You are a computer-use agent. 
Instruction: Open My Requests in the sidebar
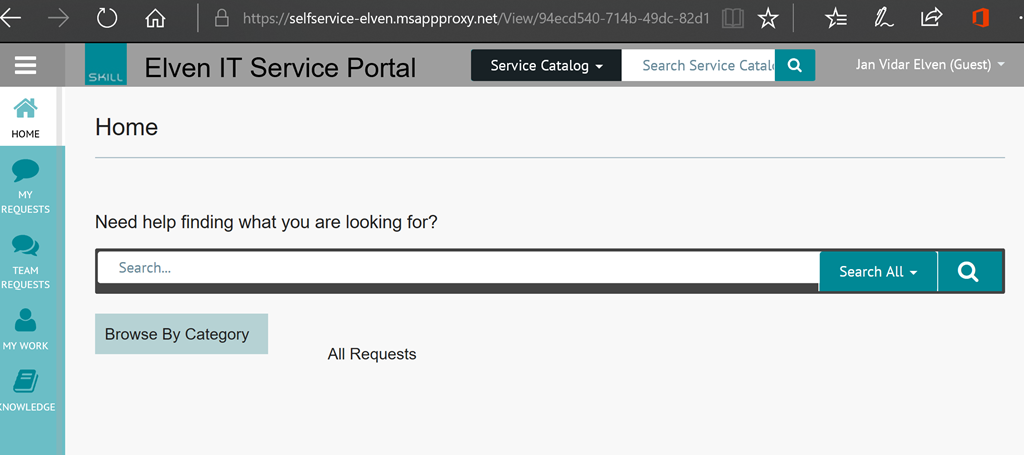tap(25, 171)
